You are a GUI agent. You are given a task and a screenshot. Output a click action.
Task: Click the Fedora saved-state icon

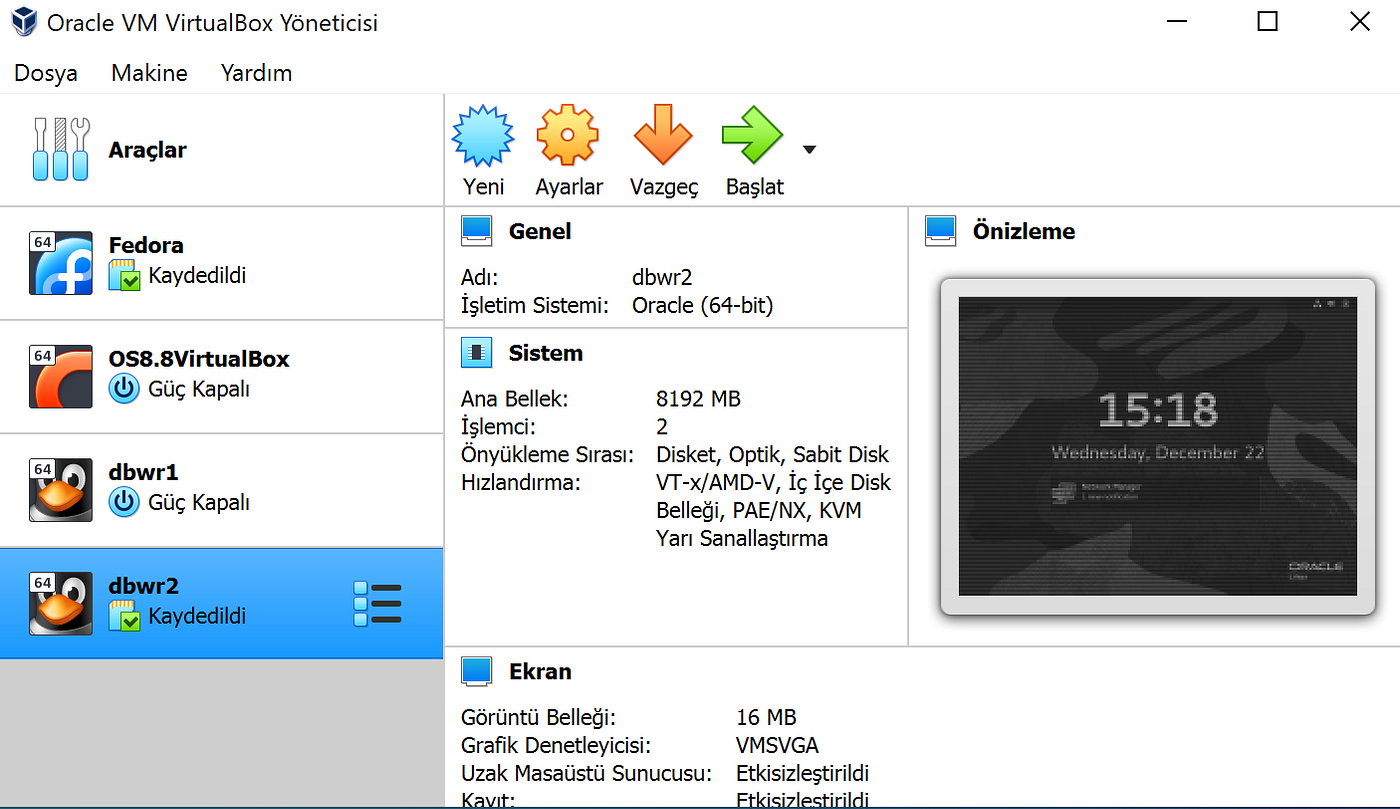[x=124, y=276]
